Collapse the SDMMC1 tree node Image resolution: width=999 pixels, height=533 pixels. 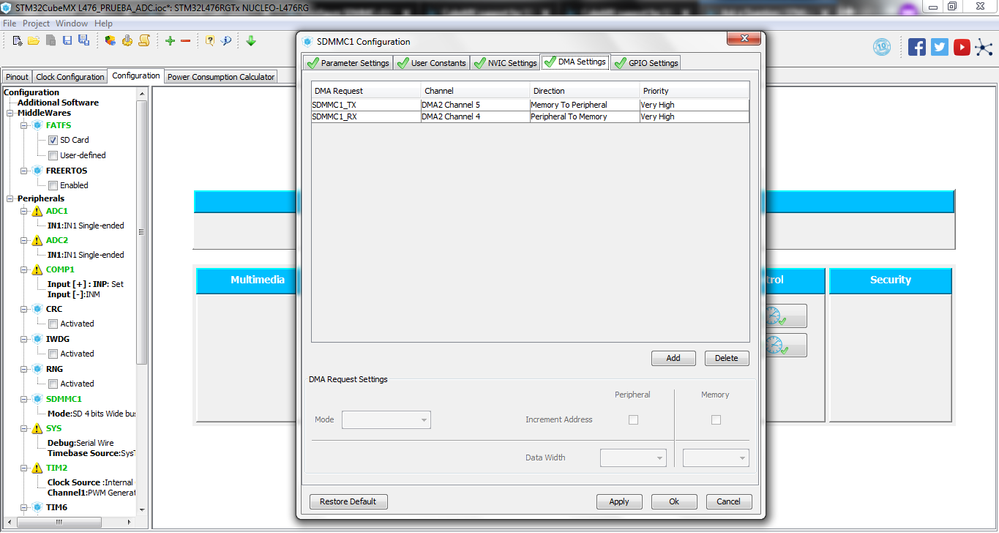point(24,399)
